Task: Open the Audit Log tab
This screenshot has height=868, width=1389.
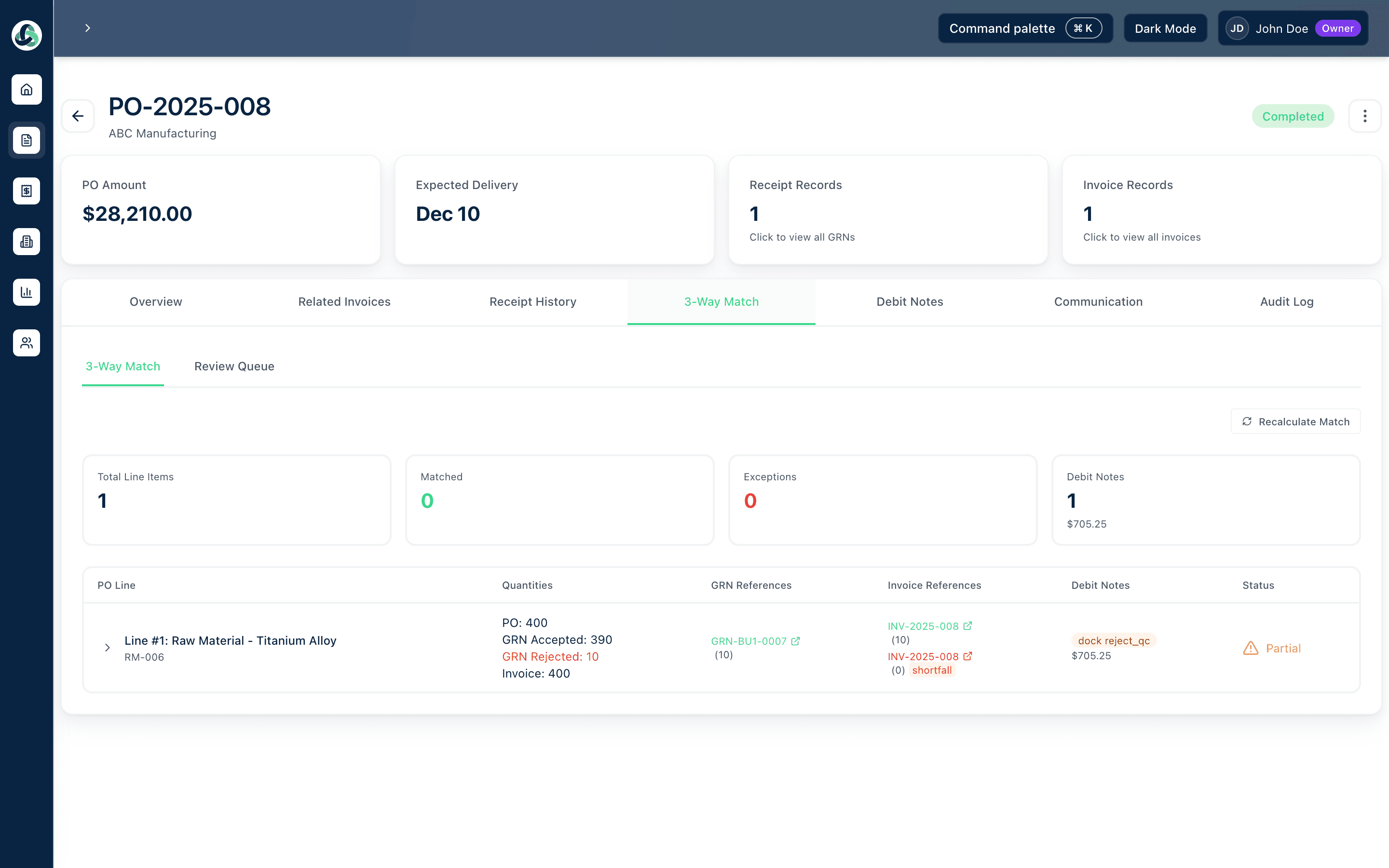Action: 1287,301
